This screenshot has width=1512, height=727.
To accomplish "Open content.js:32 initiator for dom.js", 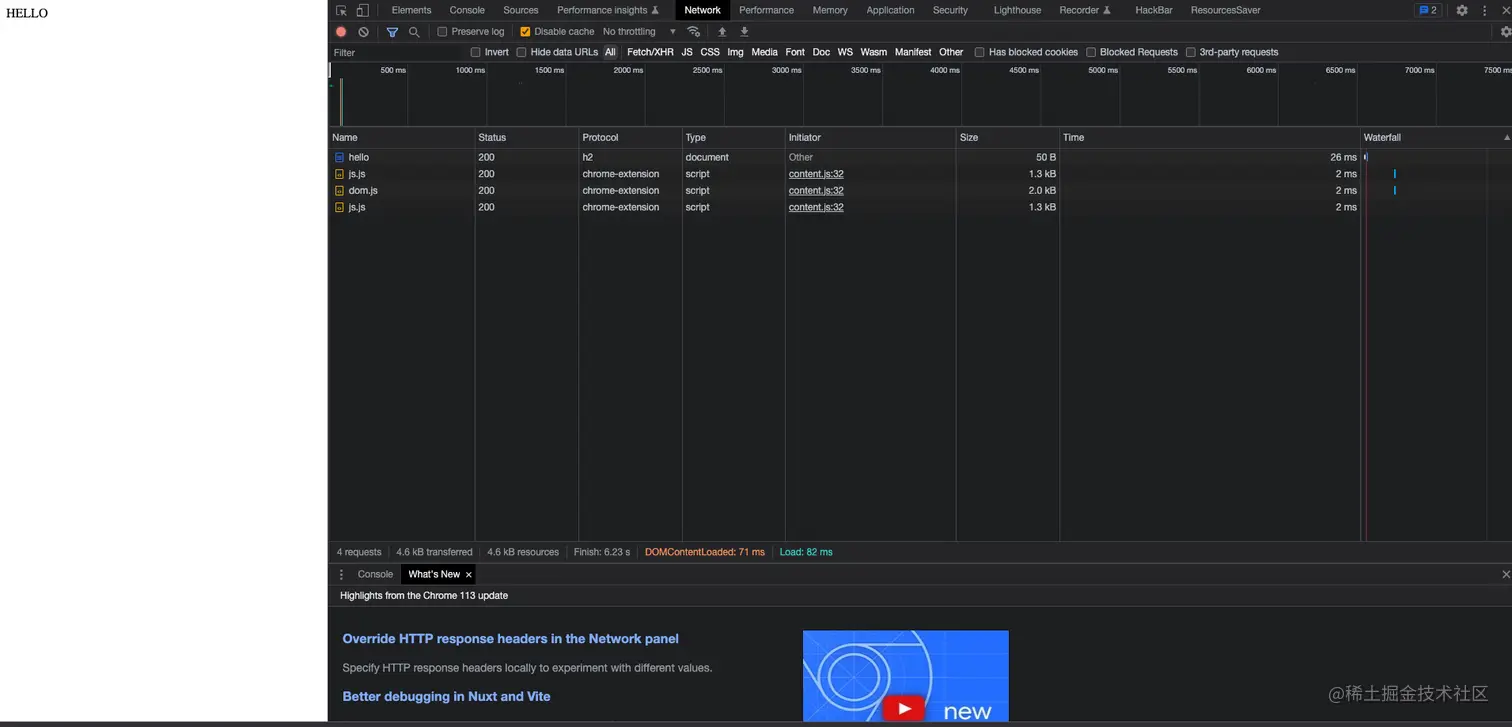I will click(x=816, y=190).
